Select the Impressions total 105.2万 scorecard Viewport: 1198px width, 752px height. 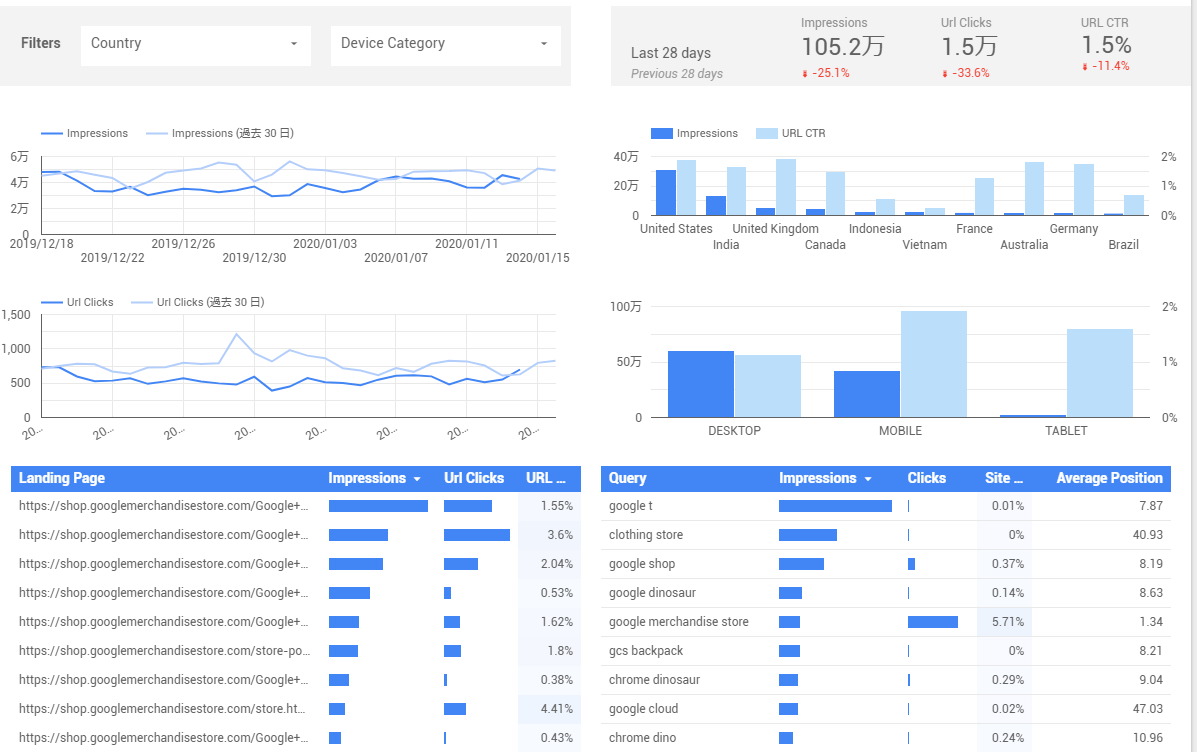tap(843, 47)
